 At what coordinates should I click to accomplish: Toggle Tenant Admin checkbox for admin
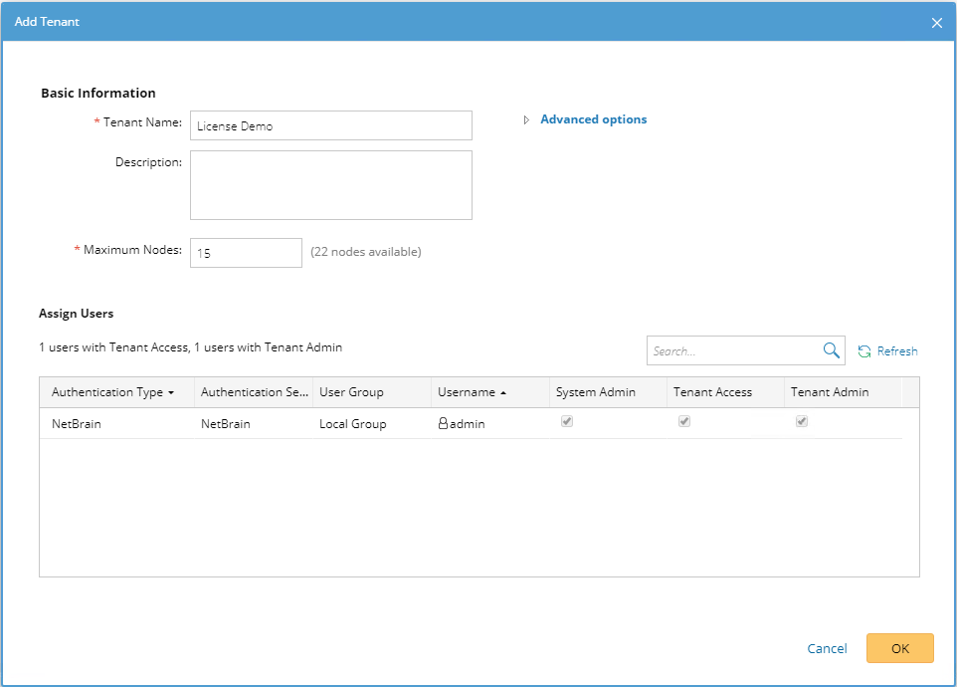(x=801, y=422)
